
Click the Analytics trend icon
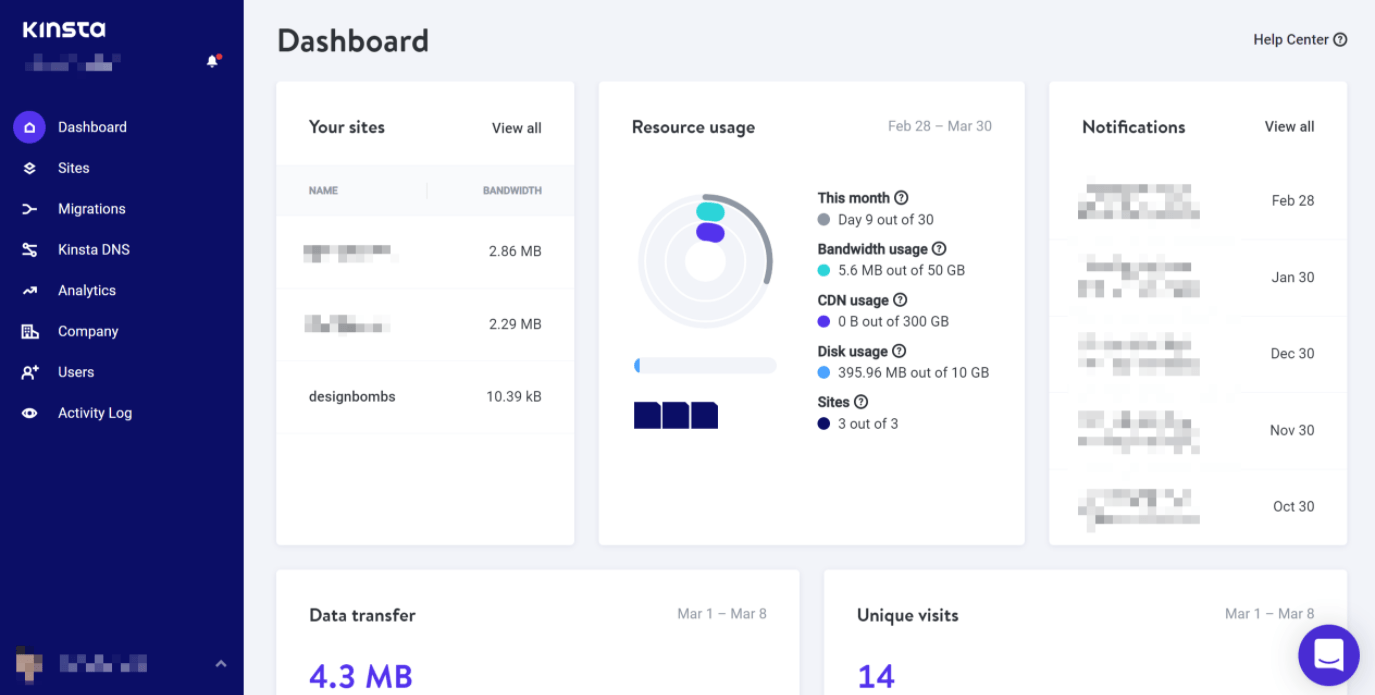[29, 291]
